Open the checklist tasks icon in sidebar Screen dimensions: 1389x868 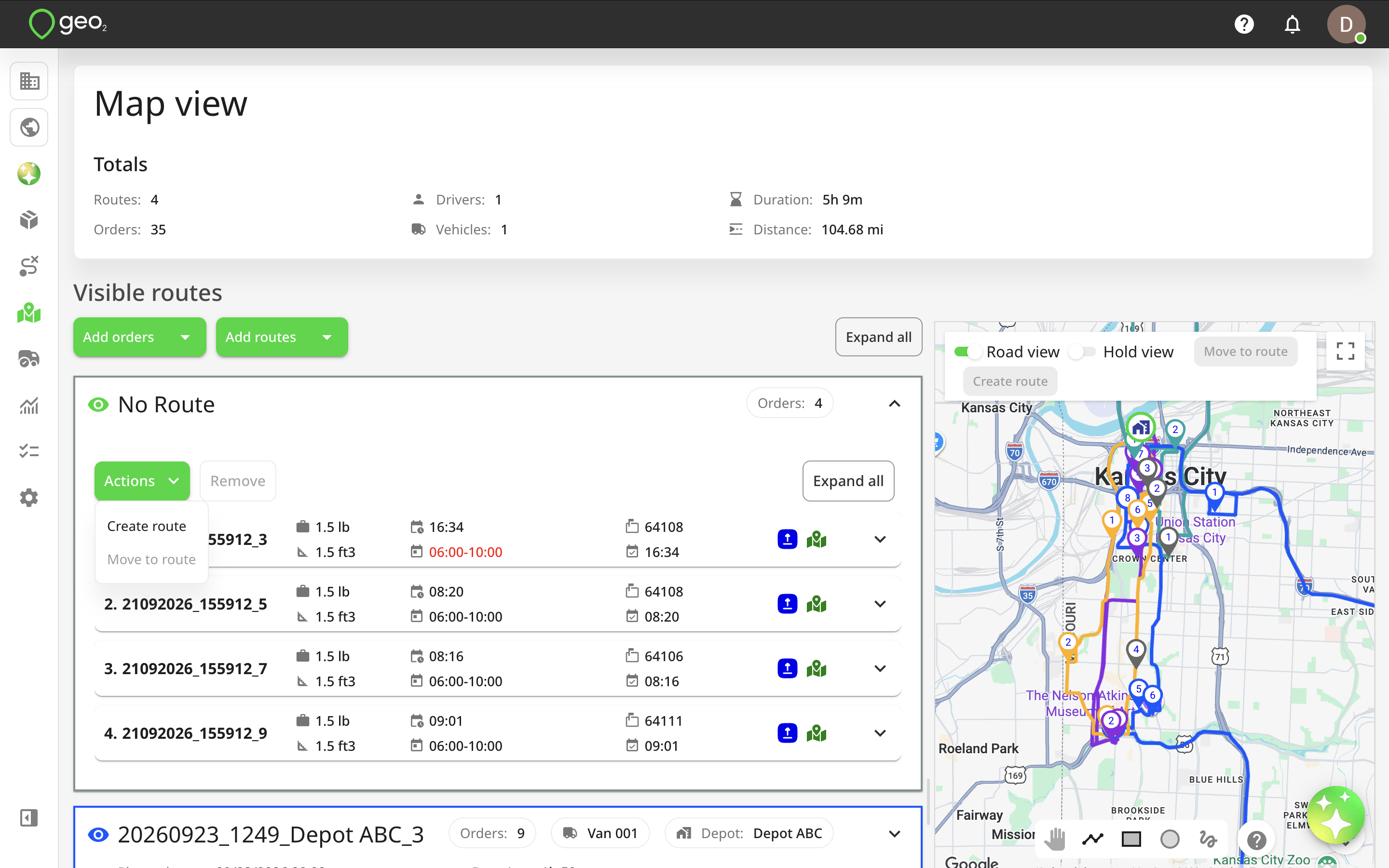click(x=29, y=451)
